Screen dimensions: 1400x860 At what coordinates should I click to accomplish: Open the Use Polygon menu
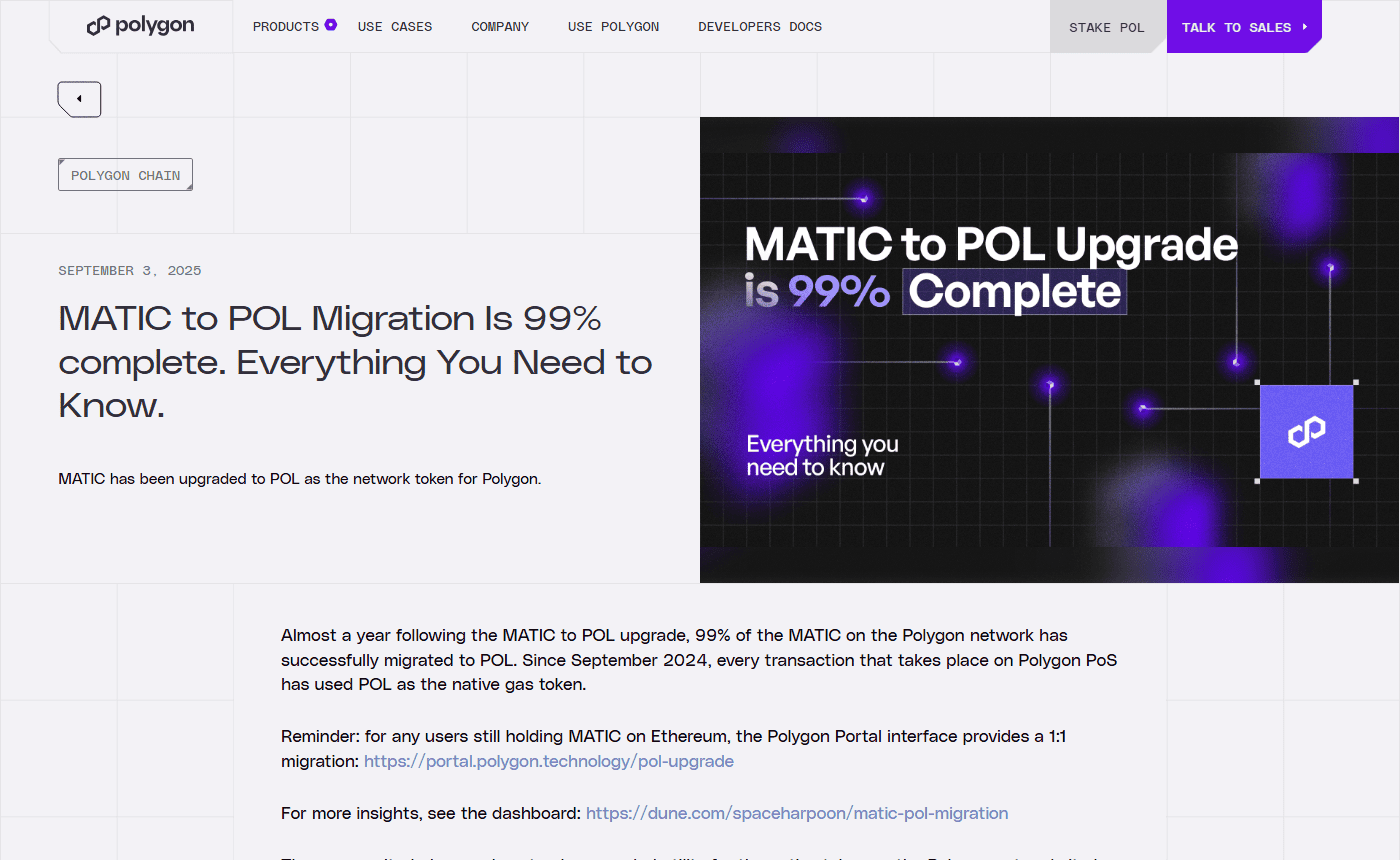pyautogui.click(x=613, y=27)
